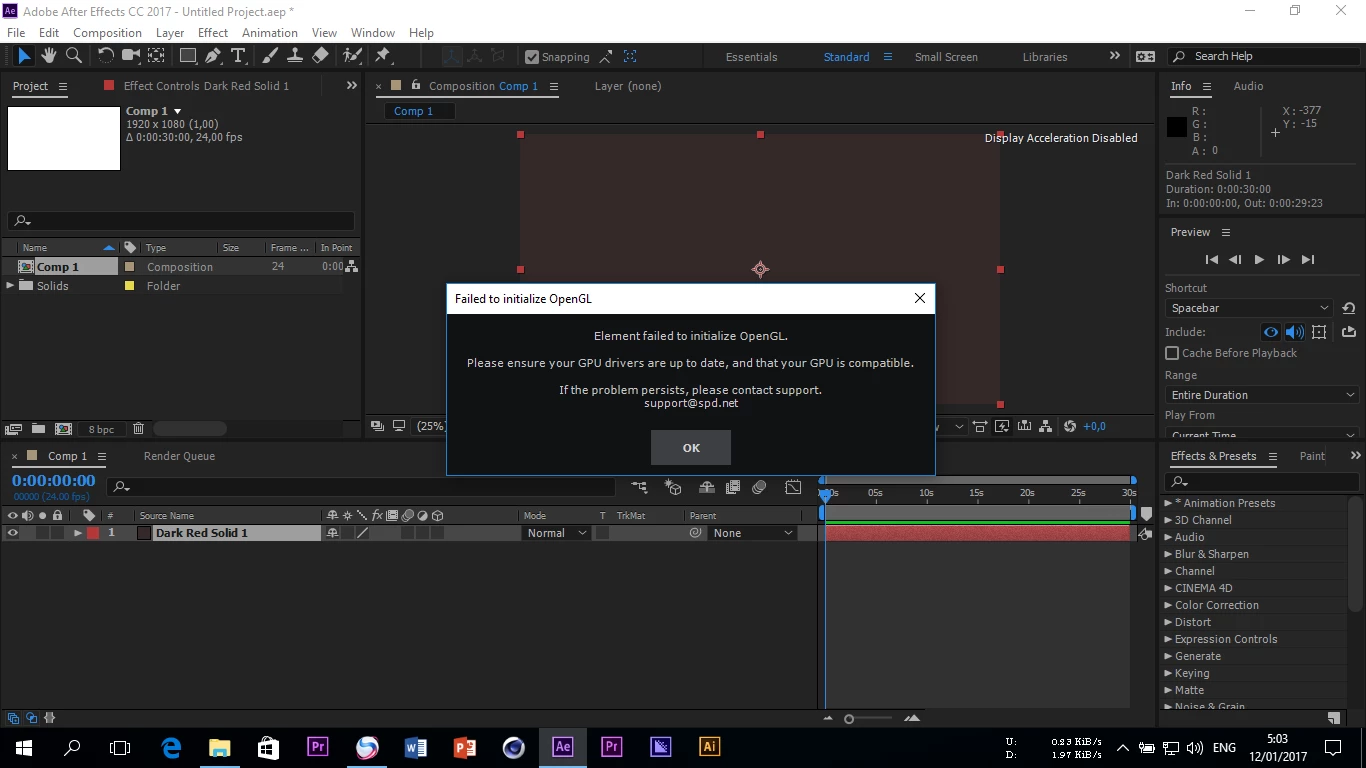Click the new composition icon in Project panel
The width and height of the screenshot is (1366, 768).
click(x=63, y=429)
